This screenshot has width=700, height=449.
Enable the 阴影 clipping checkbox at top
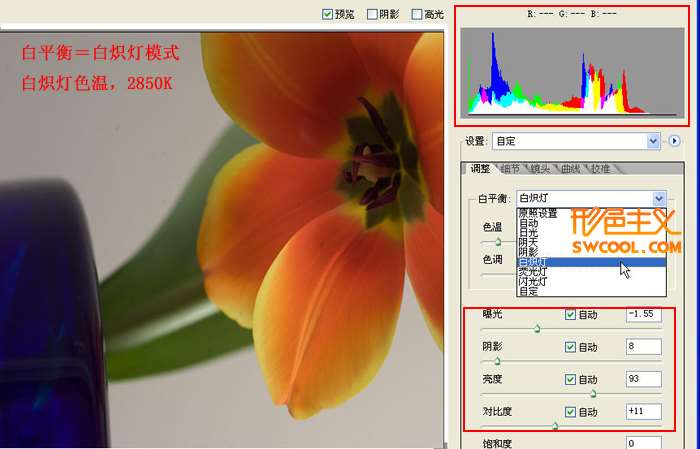coord(372,14)
